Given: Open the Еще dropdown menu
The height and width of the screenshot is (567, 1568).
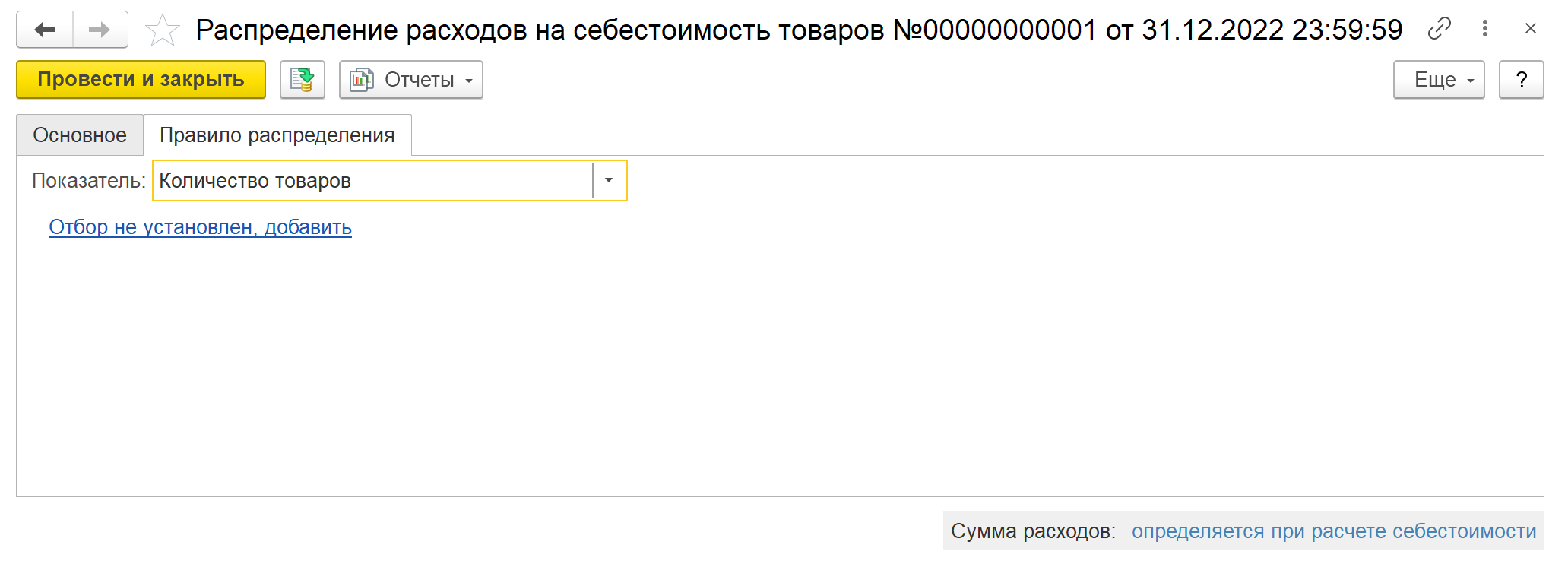Looking at the screenshot, I should (x=1439, y=79).
